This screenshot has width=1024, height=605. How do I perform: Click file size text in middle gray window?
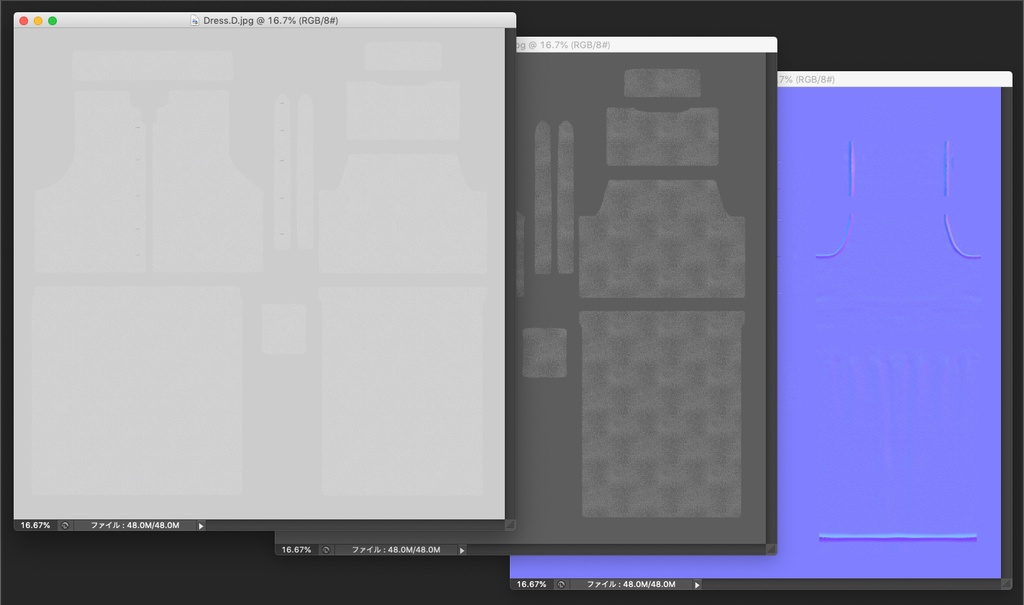396,549
